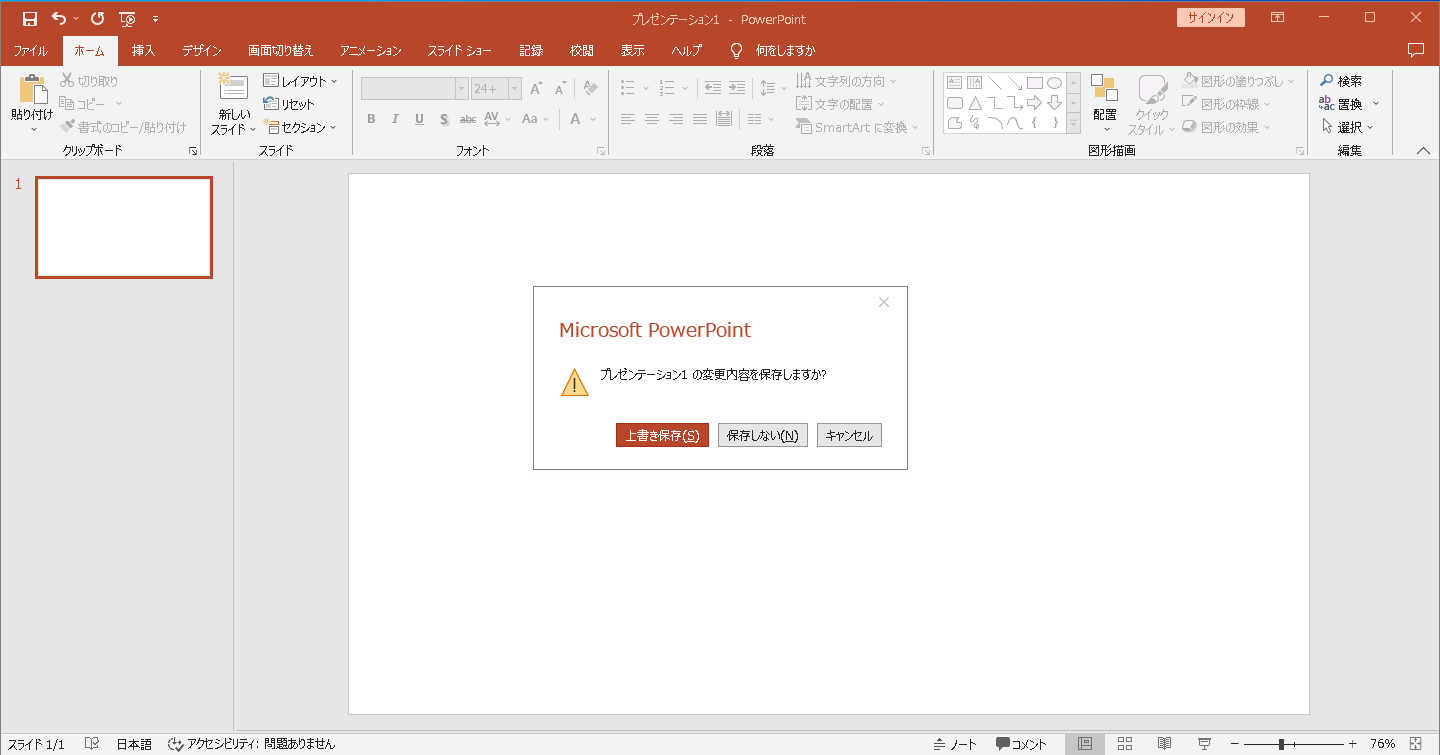
Task: Switch to the Transitions tab
Action: (x=281, y=51)
